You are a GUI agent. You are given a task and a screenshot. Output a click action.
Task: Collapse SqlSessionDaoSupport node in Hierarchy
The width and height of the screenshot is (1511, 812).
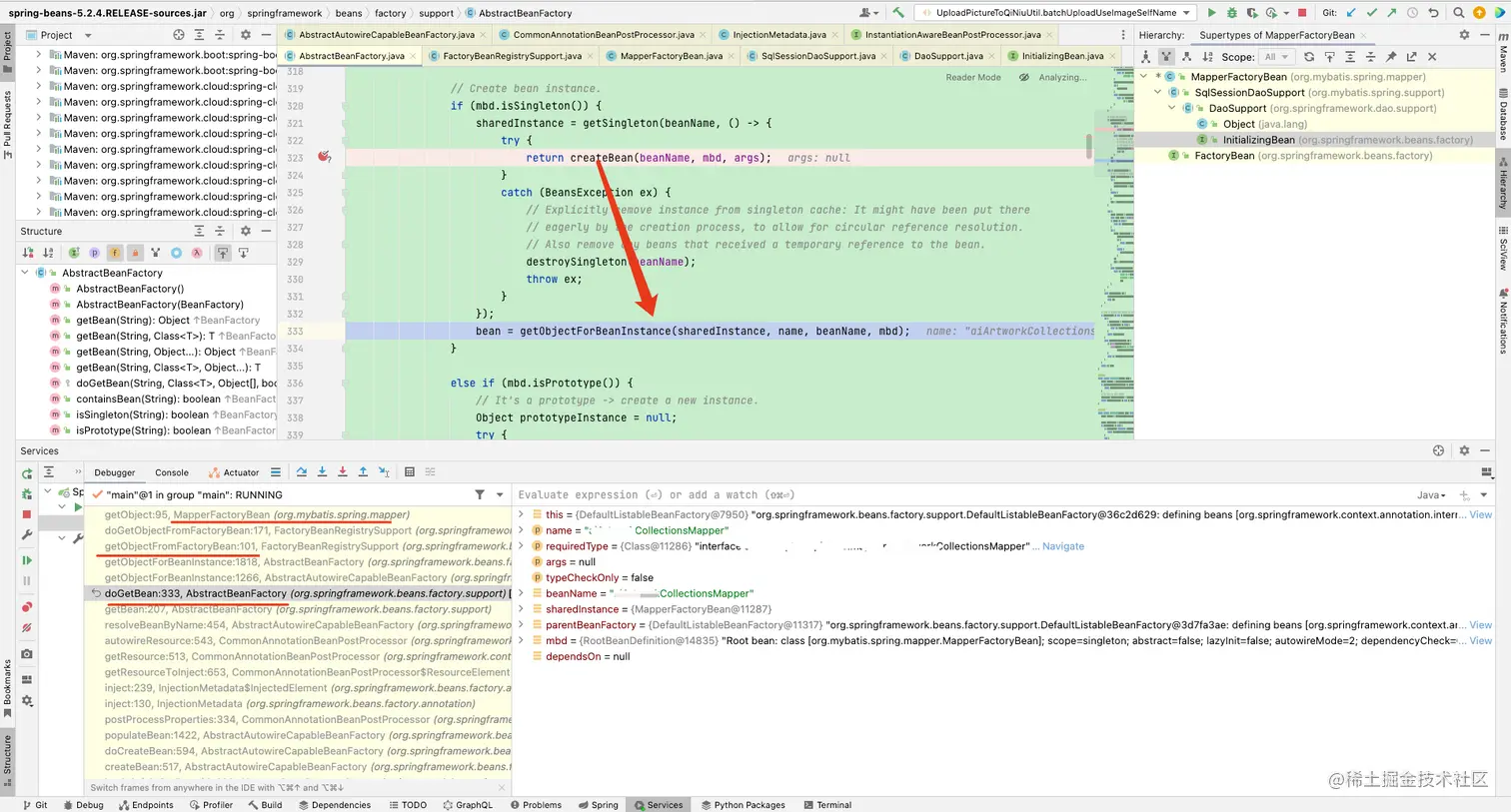[1158, 93]
